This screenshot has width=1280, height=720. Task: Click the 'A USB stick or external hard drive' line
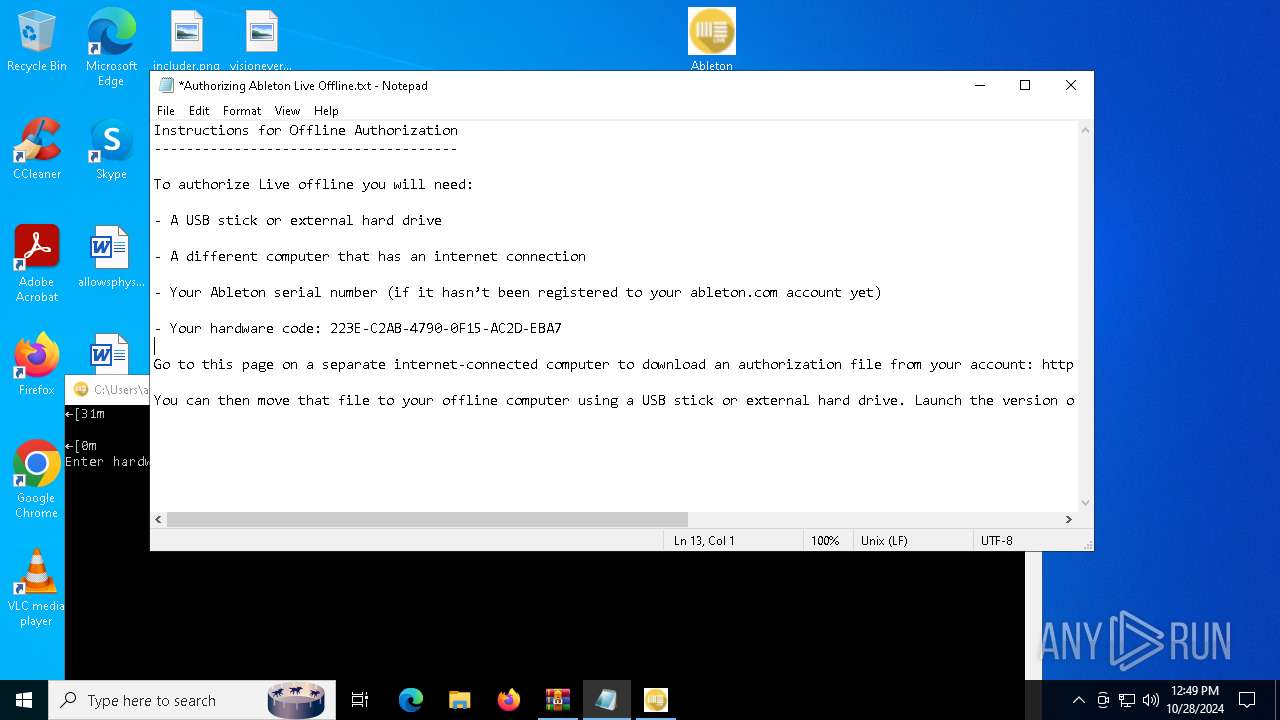(298, 220)
